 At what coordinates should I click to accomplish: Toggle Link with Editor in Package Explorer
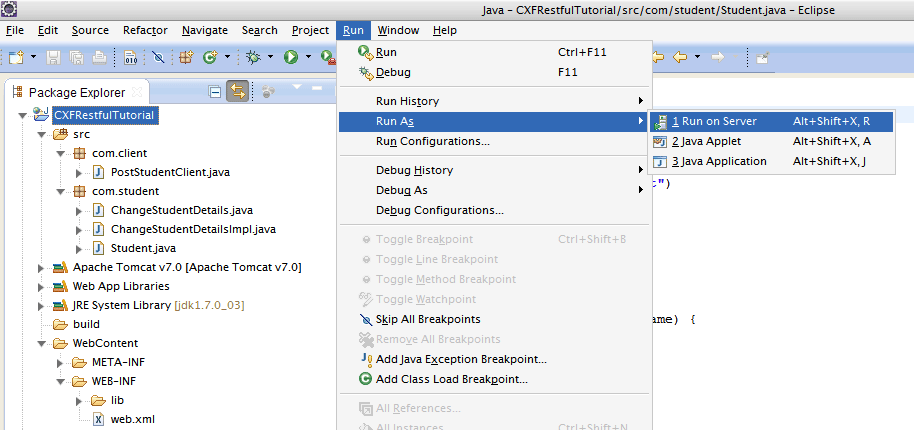point(238,92)
